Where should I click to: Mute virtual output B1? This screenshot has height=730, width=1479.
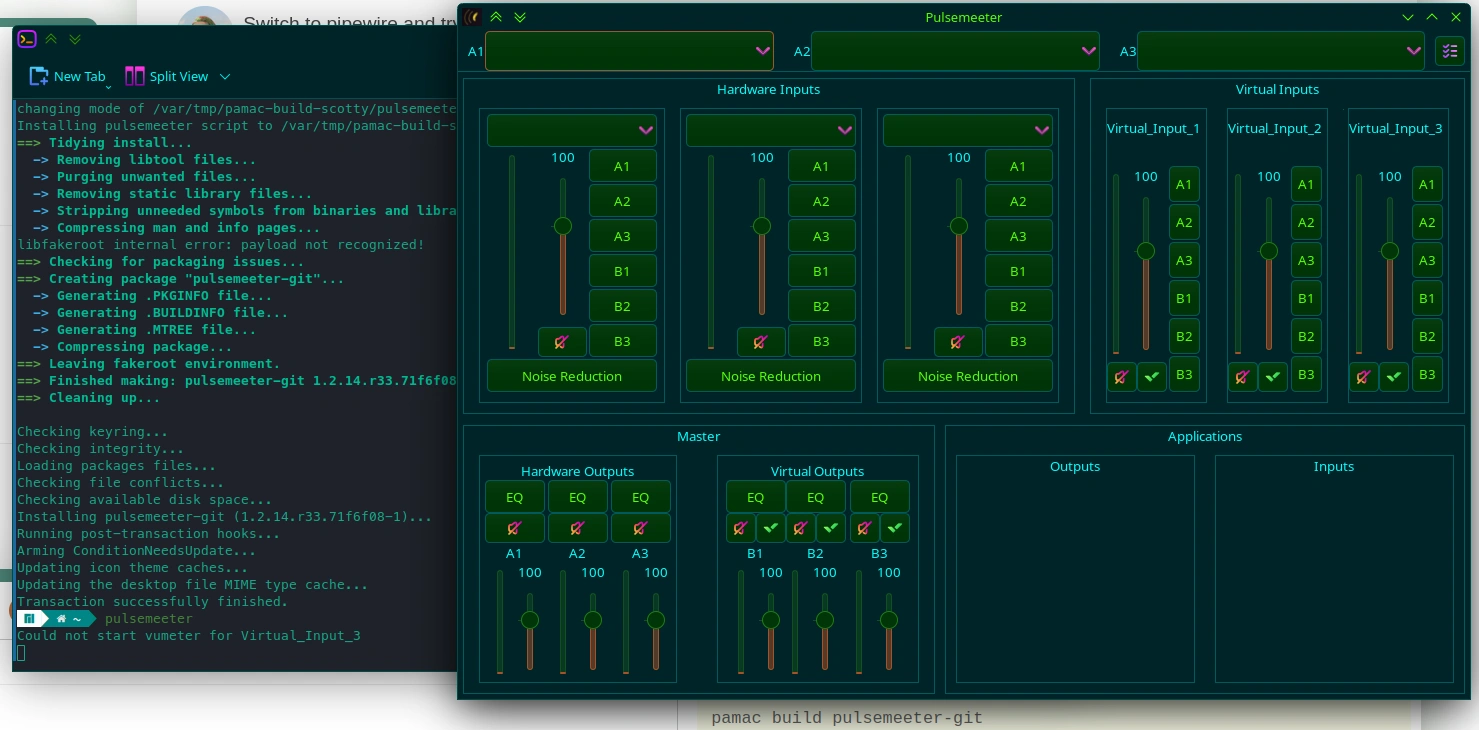(741, 528)
